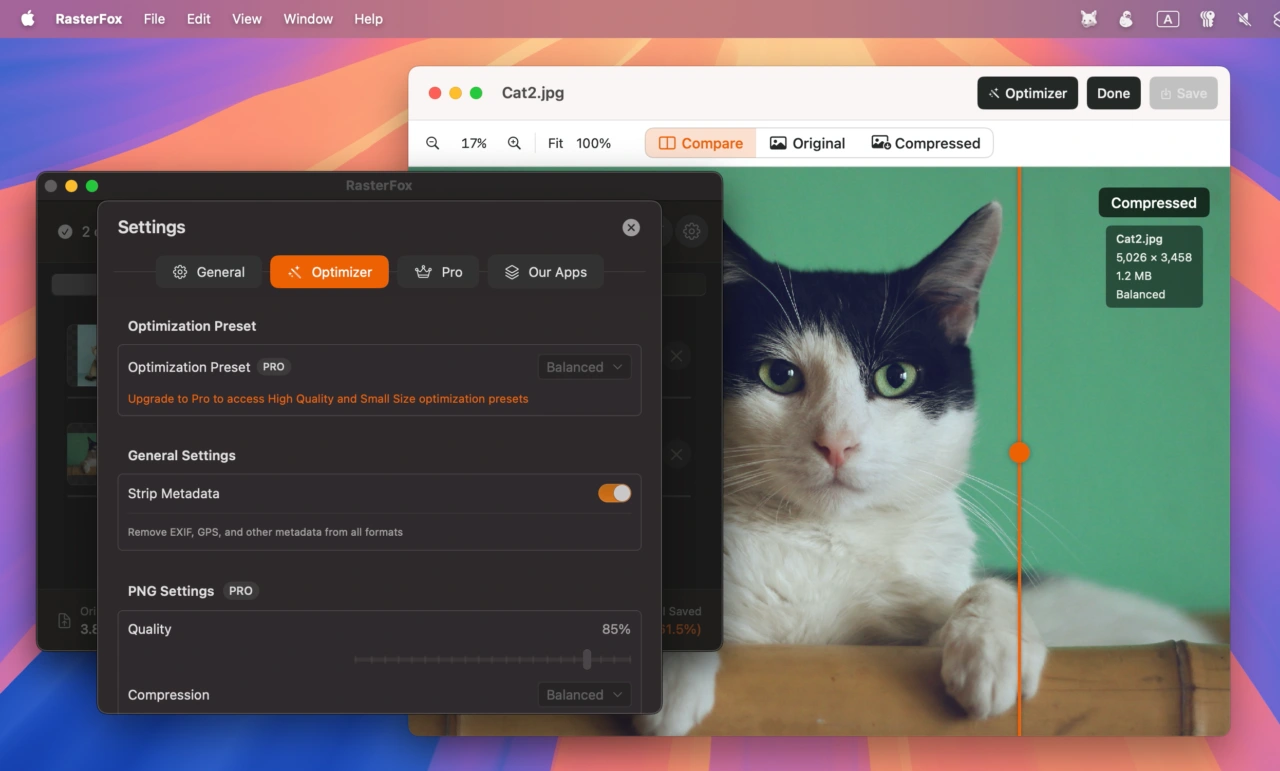The image size is (1280, 771).
Task: Zoom out of the image preview
Action: pos(433,143)
